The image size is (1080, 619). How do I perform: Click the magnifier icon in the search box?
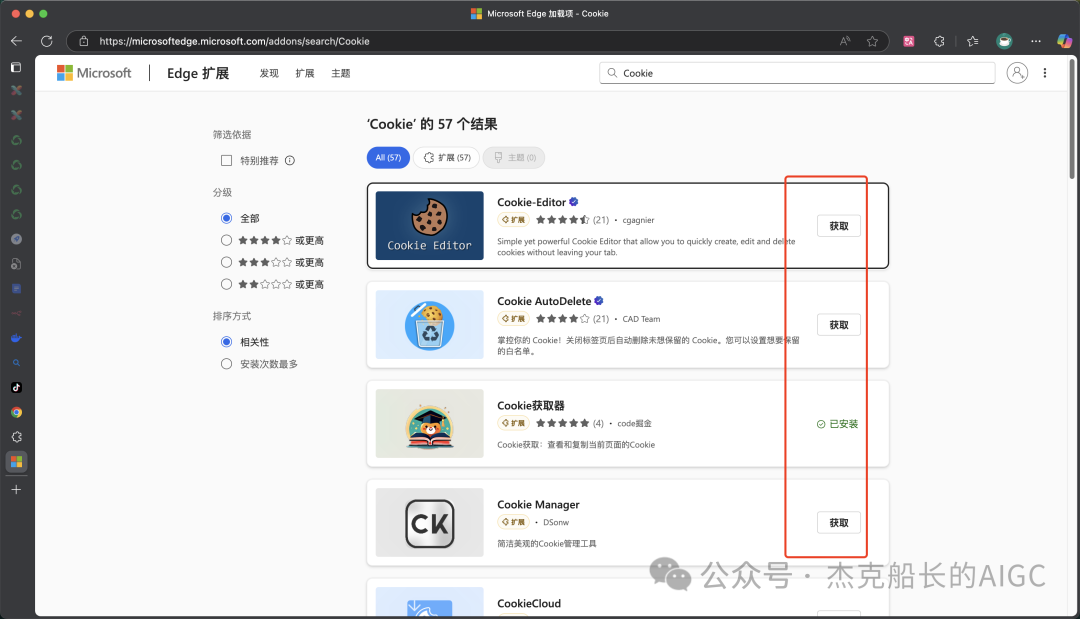(612, 73)
